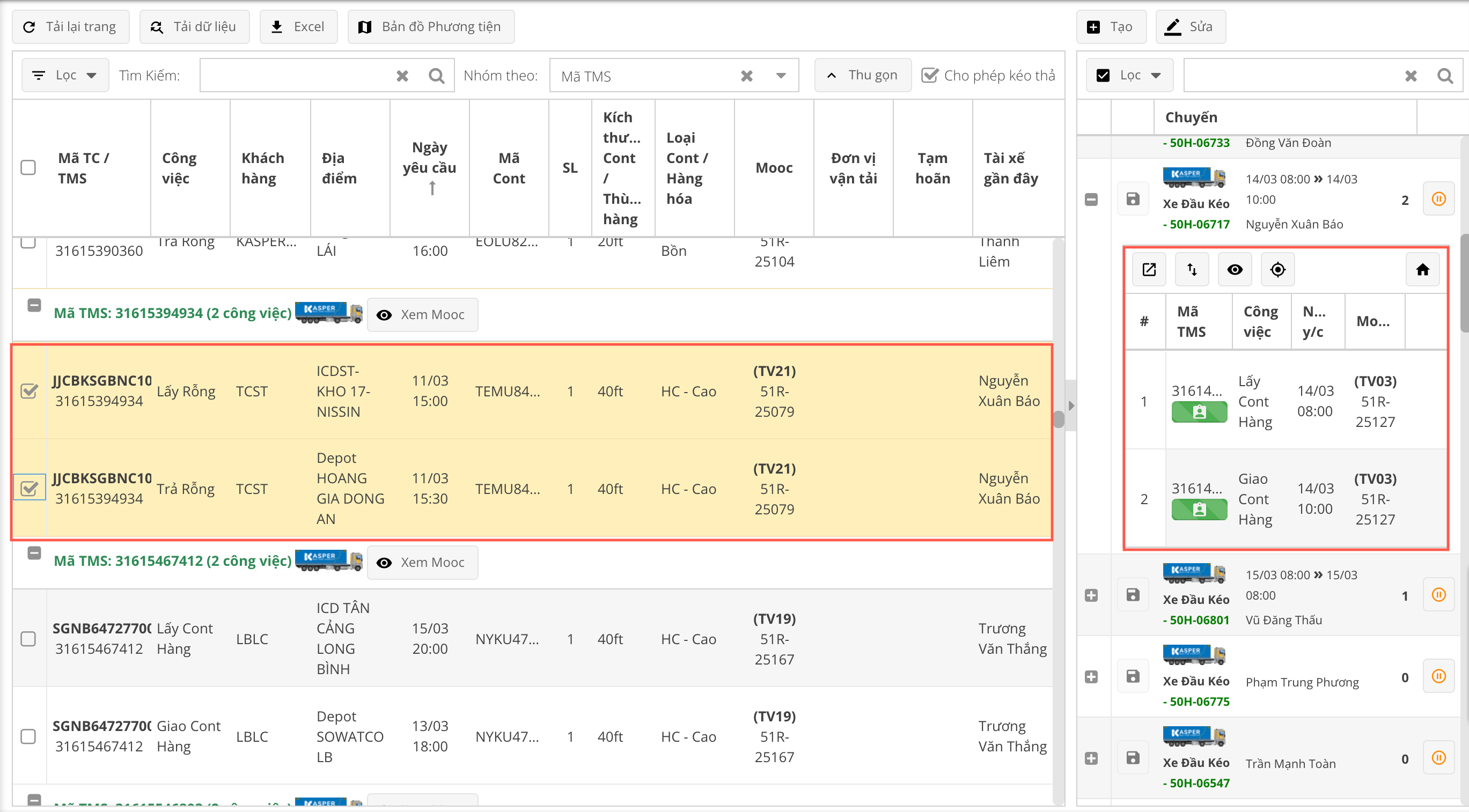Pause the trip of driver Vũ Đăng Thấu
Image resolution: width=1469 pixels, height=812 pixels.
click(1438, 595)
